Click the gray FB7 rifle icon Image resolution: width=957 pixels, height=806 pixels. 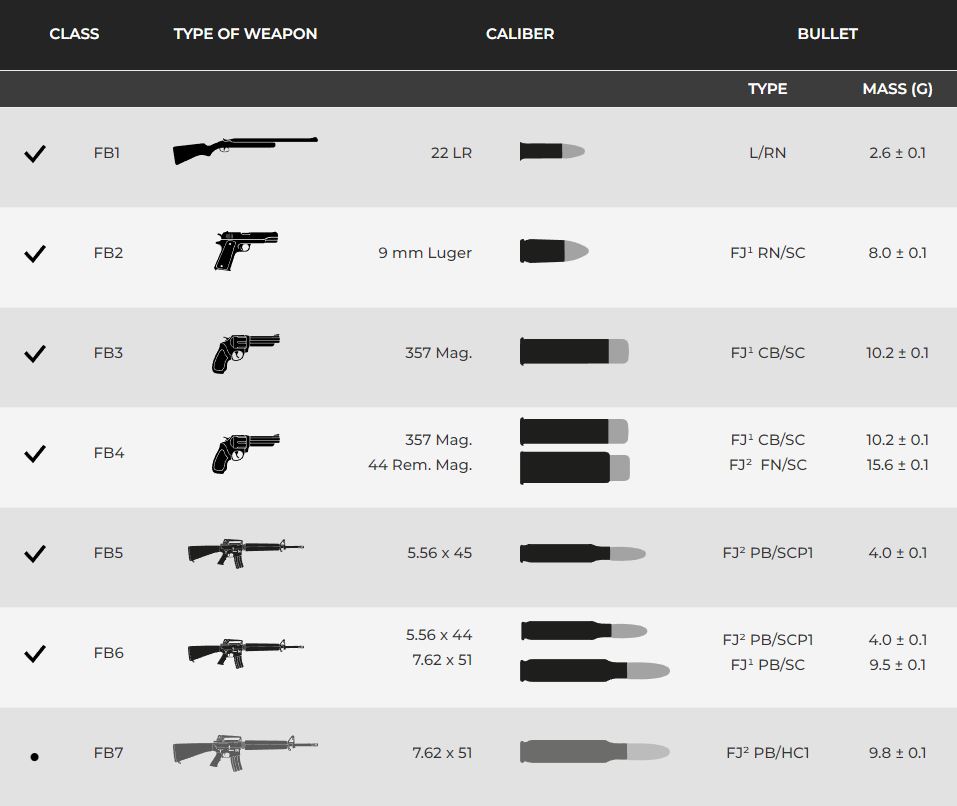[x=245, y=751]
